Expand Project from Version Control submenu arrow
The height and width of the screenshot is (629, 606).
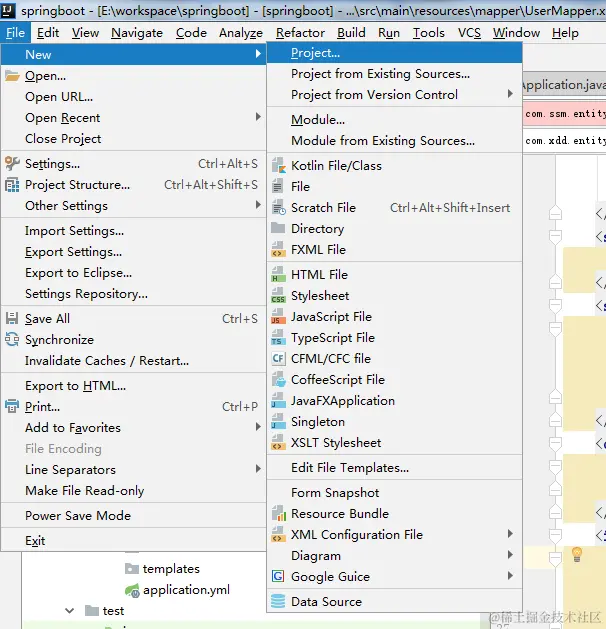pos(510,94)
